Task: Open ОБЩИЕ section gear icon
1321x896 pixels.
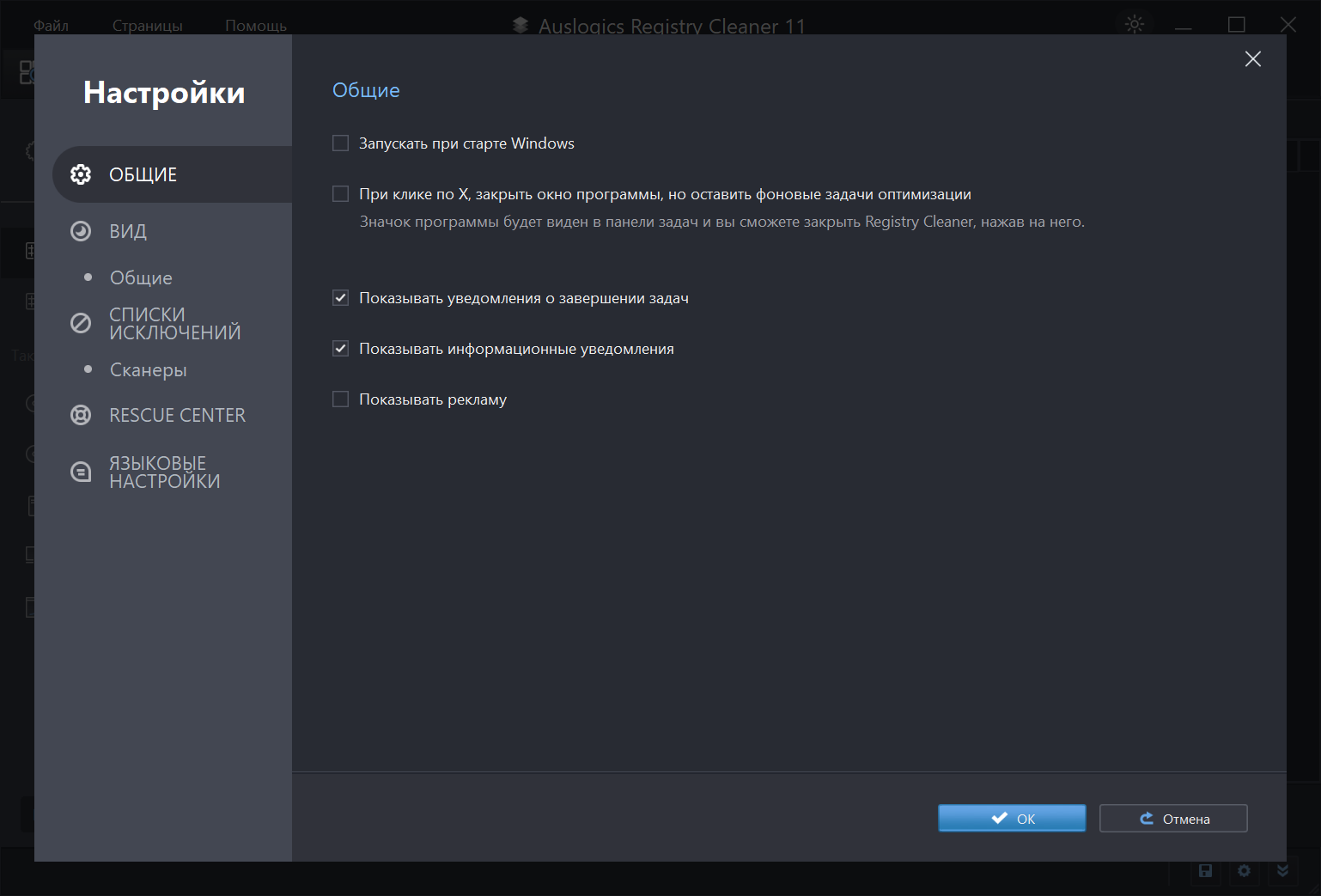Action: pos(81,174)
